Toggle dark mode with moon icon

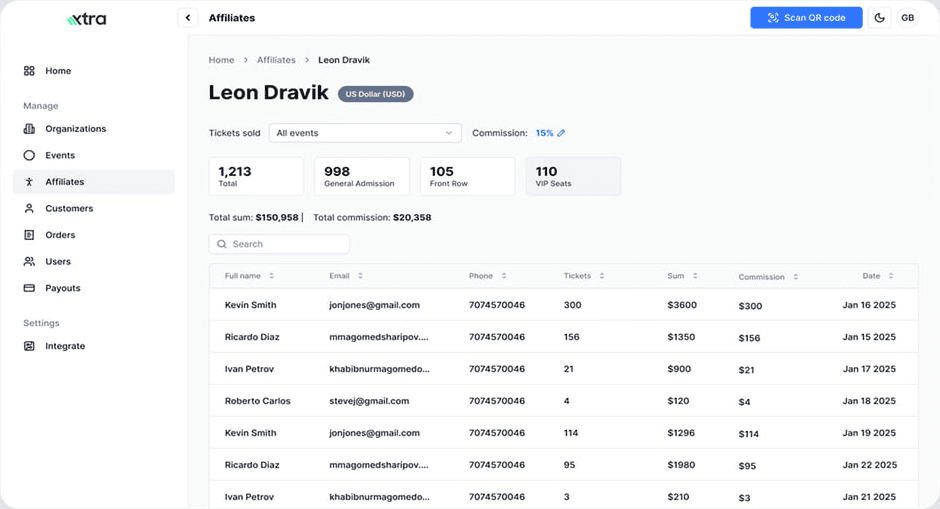point(879,18)
